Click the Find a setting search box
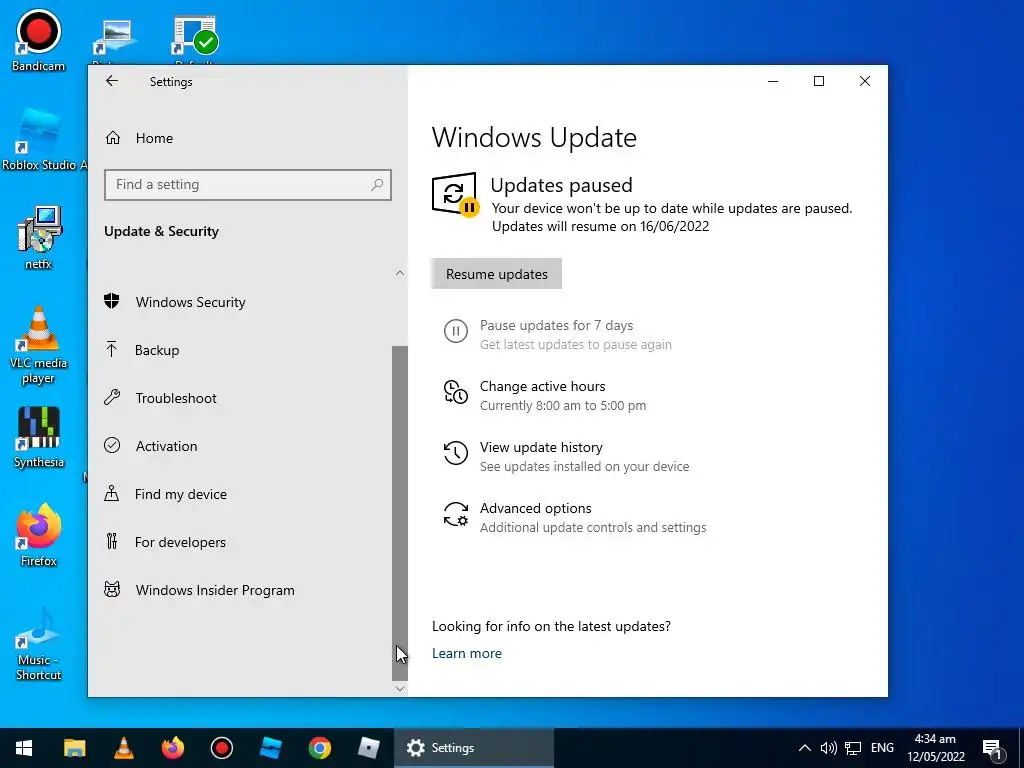The image size is (1024, 768). point(248,185)
